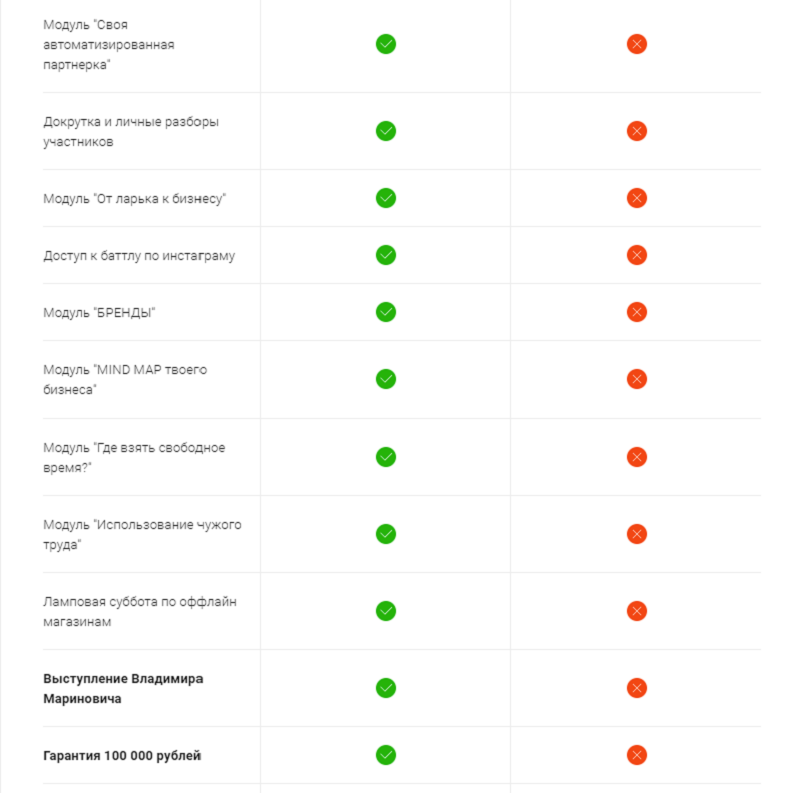Click red cross for "Доступ к баттлу по инстаграму"
Viewport: 800px width, 793px height.
click(637, 255)
